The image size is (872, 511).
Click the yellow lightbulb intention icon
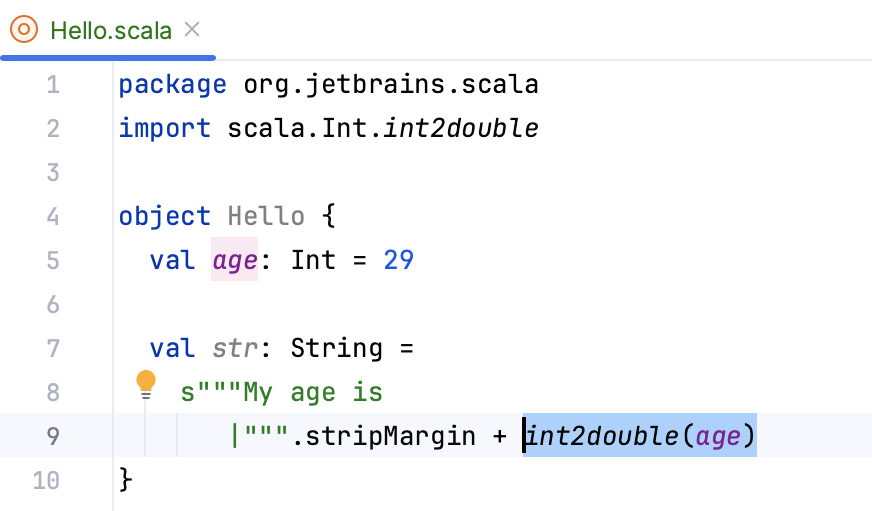pos(146,382)
